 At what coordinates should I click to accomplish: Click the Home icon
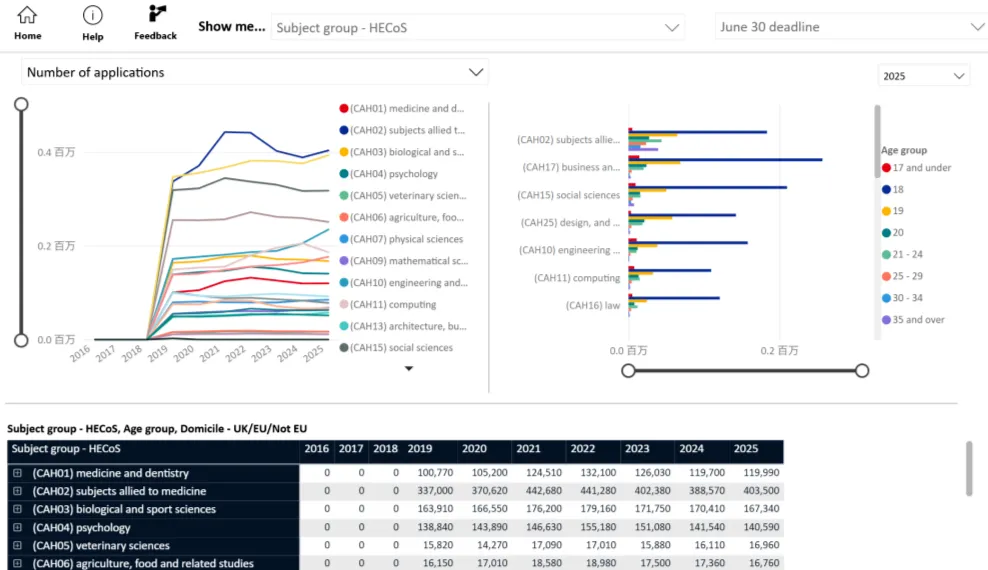[27, 15]
